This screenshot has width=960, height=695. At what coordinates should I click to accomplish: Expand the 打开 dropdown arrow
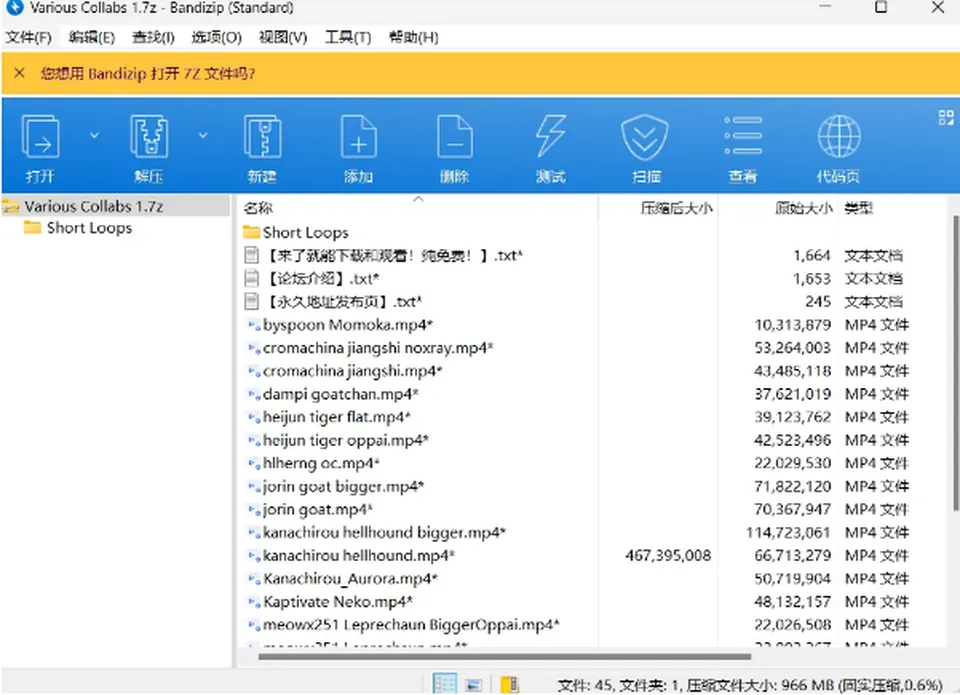coord(94,135)
